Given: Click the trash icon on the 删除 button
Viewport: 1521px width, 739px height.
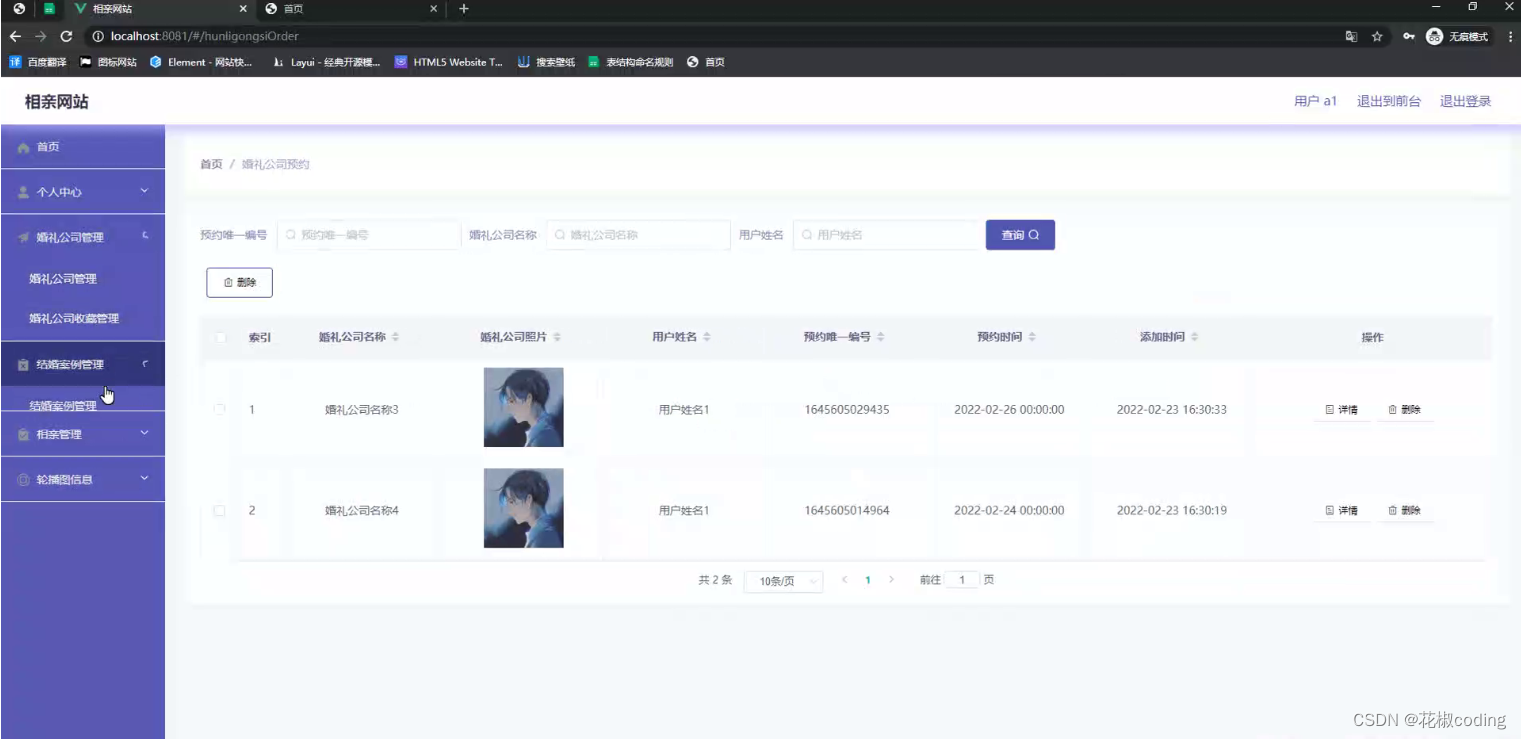Looking at the screenshot, I should [x=228, y=282].
